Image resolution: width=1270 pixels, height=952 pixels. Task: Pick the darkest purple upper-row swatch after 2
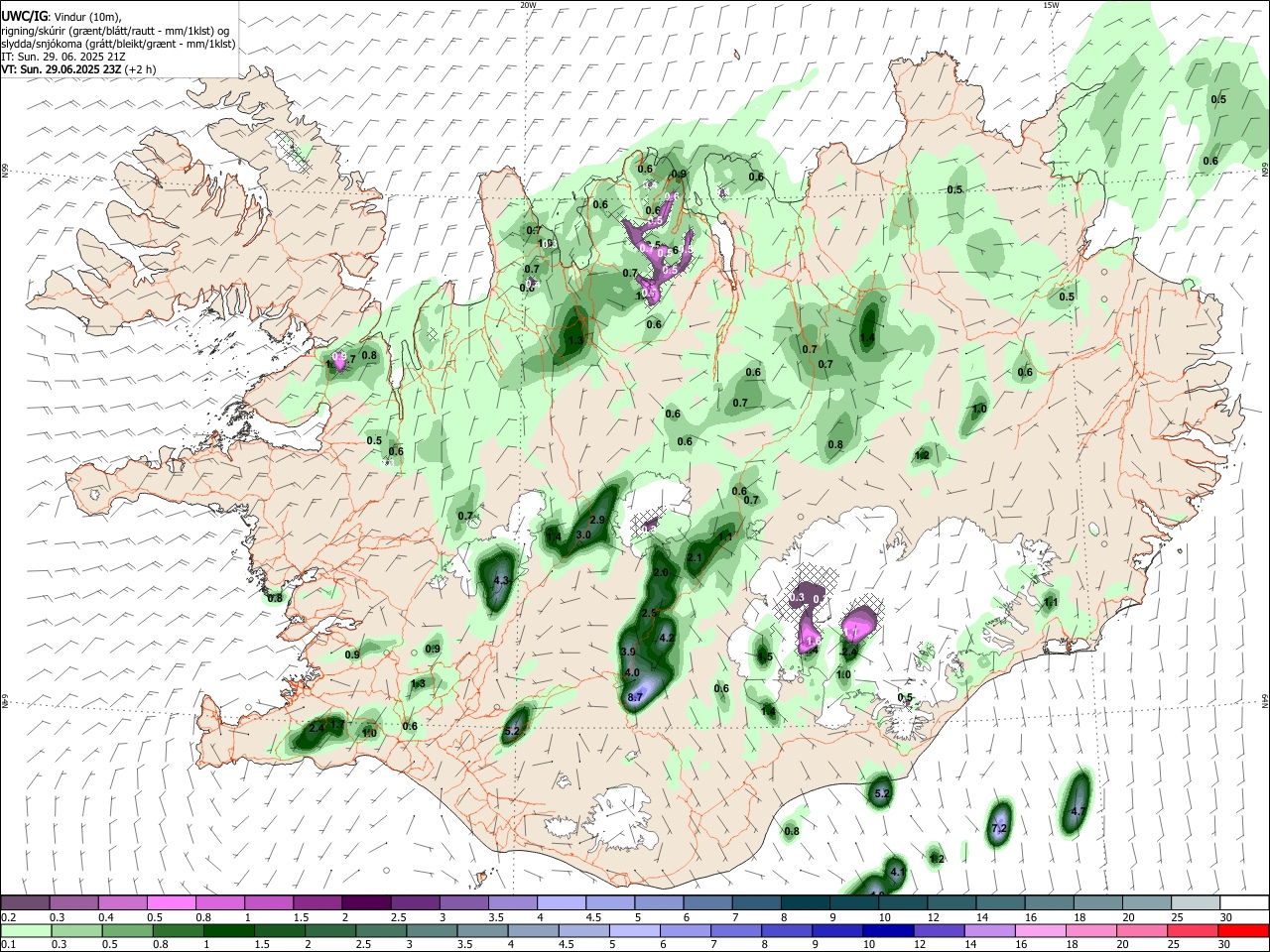[x=365, y=902]
